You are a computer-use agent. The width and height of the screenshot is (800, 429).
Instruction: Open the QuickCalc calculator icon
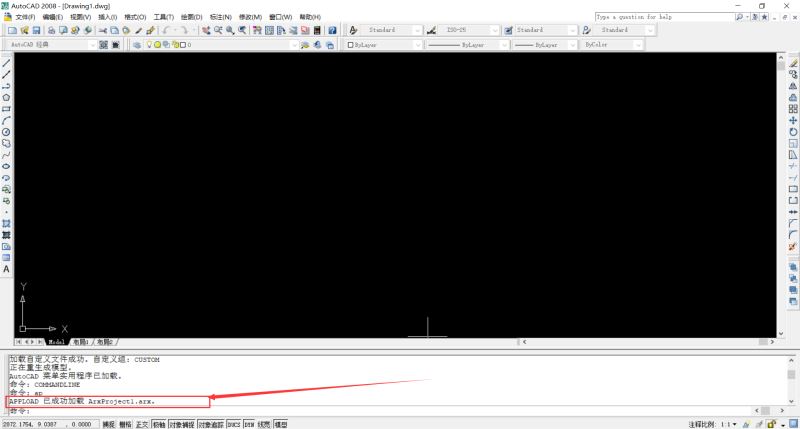(x=317, y=31)
